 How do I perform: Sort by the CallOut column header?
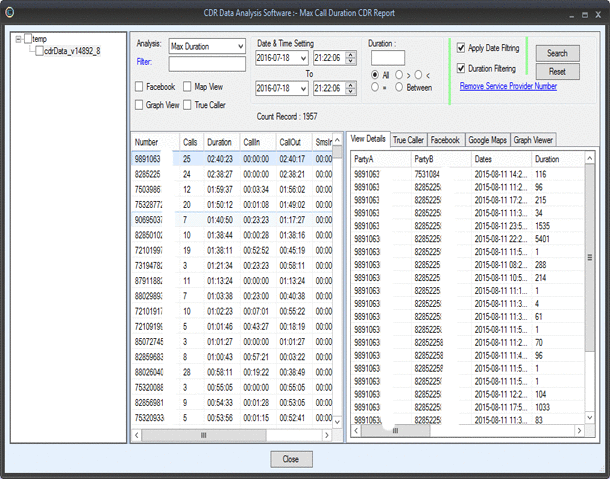tap(294, 142)
